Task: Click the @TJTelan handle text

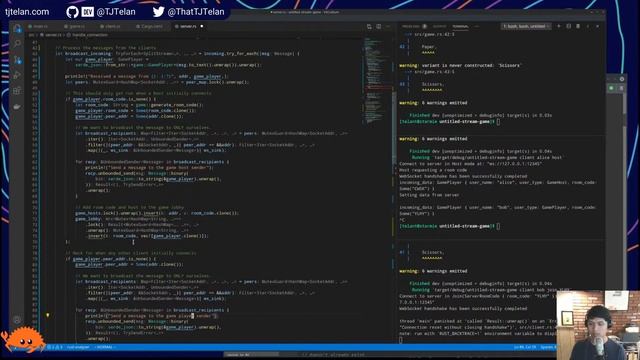Action: point(116,12)
